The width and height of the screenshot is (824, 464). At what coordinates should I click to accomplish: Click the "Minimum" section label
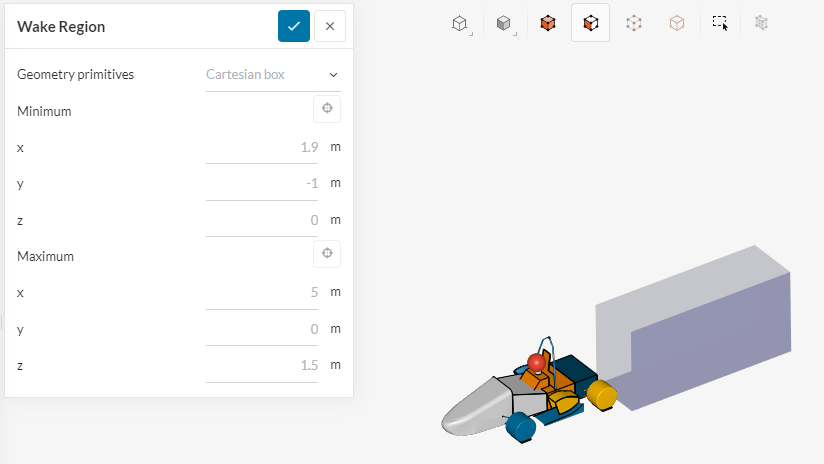[44, 111]
